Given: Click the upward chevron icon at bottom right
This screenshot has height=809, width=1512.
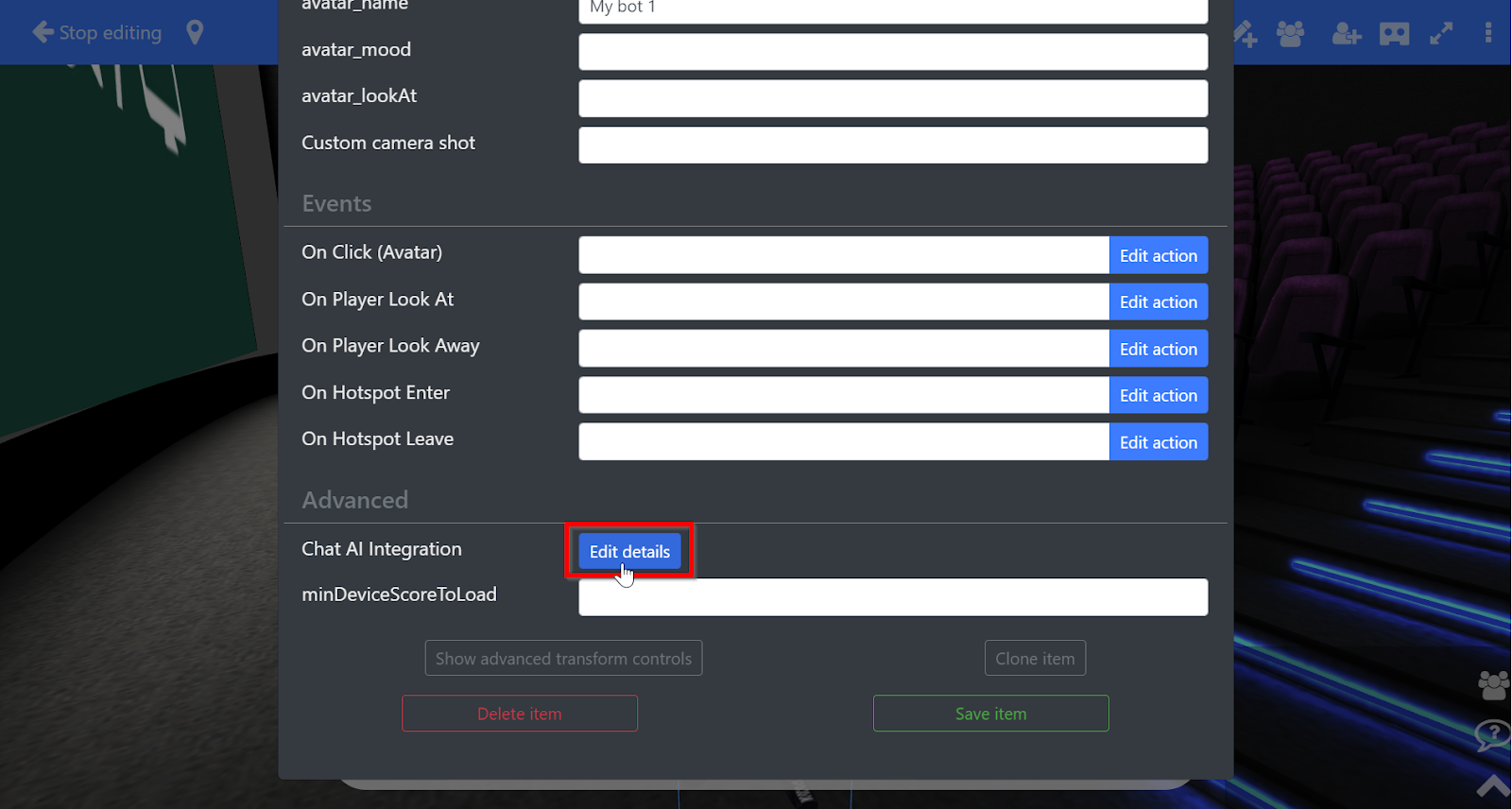Looking at the screenshot, I should pos(1494,784).
